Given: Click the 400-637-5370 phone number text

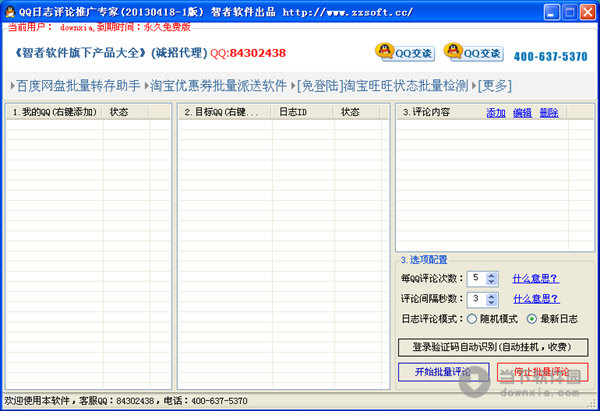Looking at the screenshot, I should point(550,57).
